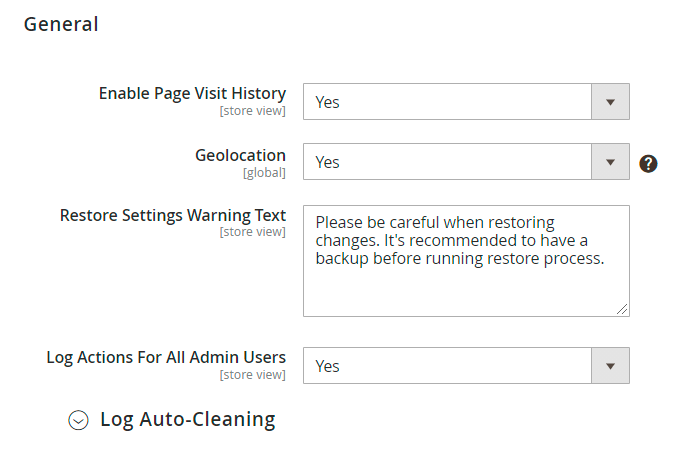The height and width of the screenshot is (451, 684).
Task: Click [store view] label under Log Actions For All Admin Users
Action: (252, 375)
